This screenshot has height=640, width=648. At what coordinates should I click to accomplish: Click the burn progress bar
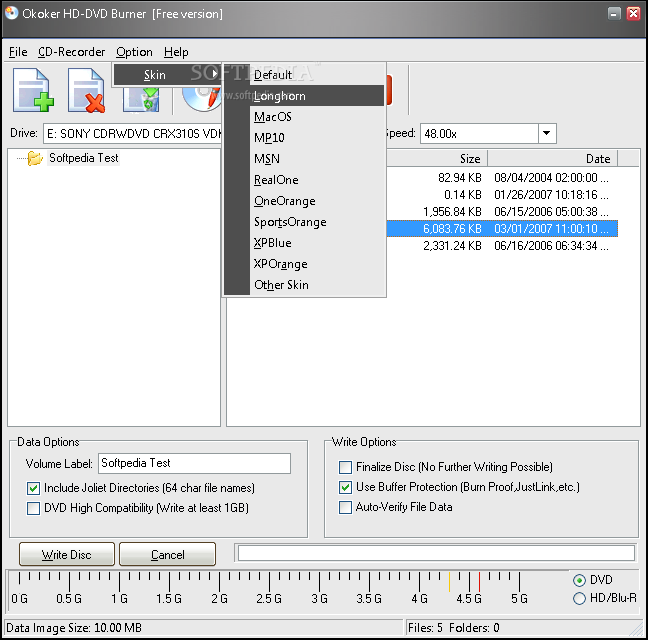pyautogui.click(x=436, y=553)
